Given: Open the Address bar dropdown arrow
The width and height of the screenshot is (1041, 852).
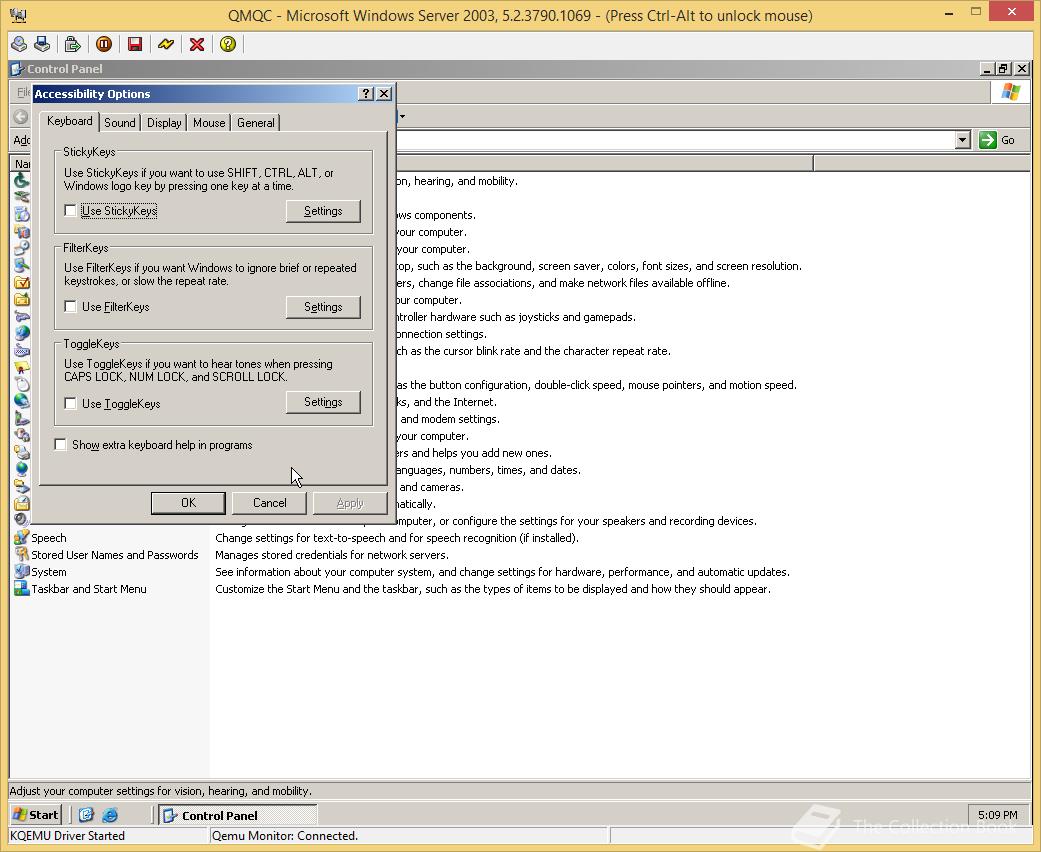Looking at the screenshot, I should (963, 140).
